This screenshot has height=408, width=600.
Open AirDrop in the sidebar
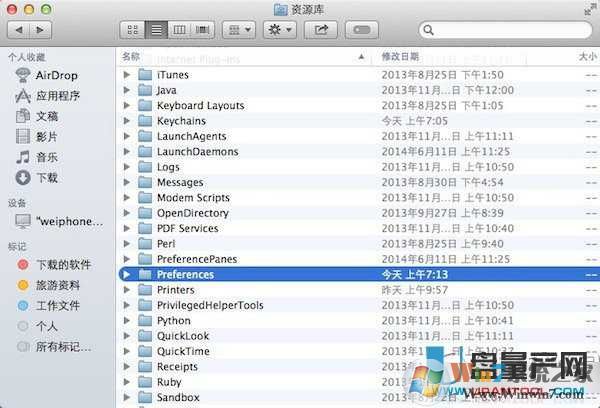point(47,75)
